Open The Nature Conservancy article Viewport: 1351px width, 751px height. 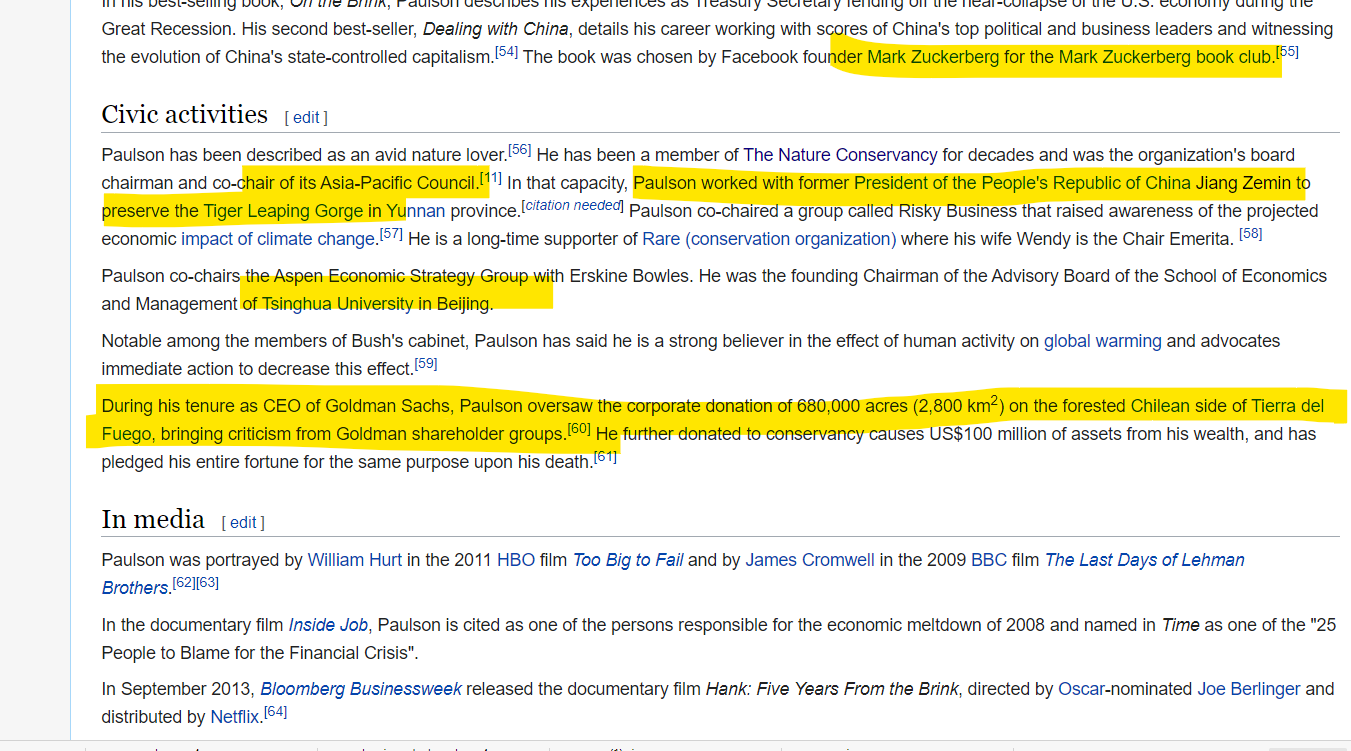(840, 155)
